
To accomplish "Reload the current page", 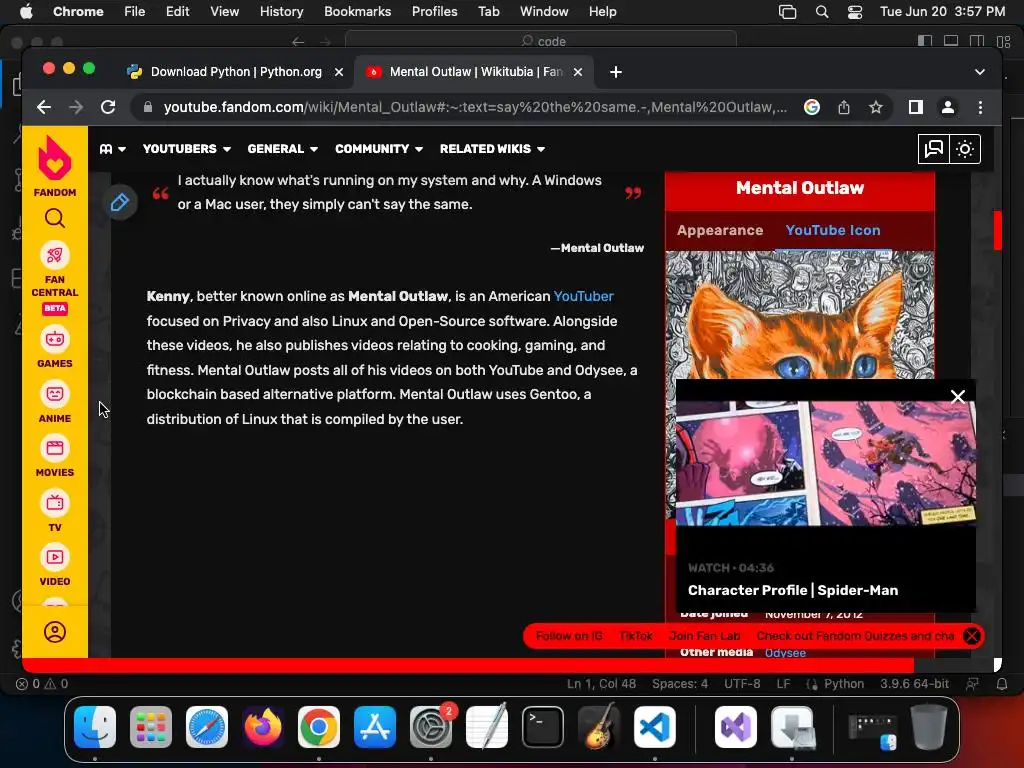I will (x=108, y=107).
